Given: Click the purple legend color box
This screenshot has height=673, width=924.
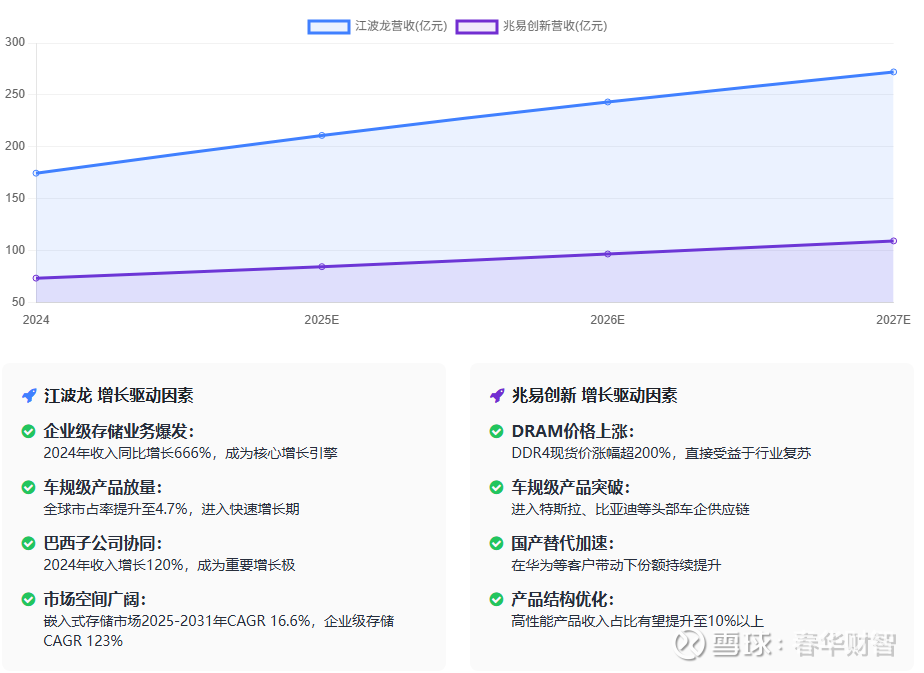Looking at the screenshot, I should coord(476,26).
